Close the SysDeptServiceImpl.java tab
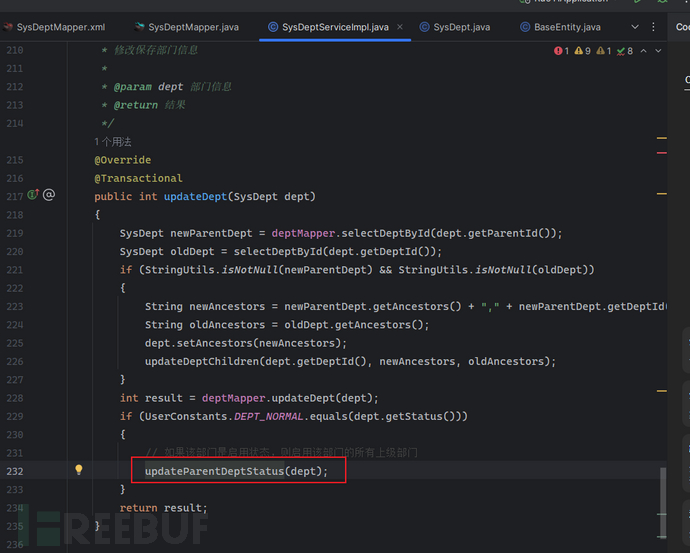This screenshot has height=553, width=690. (x=400, y=27)
